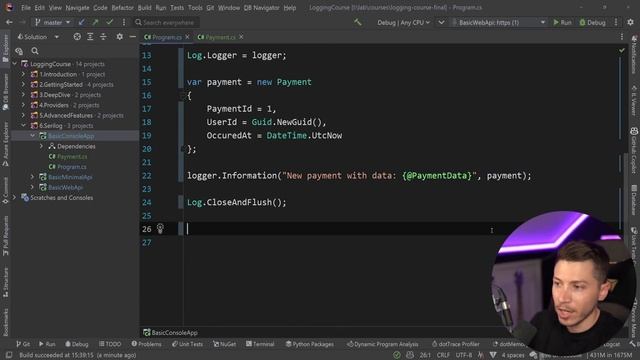Click the Push green arrow icon
The height and width of the screenshot is (360, 640).
96,22
